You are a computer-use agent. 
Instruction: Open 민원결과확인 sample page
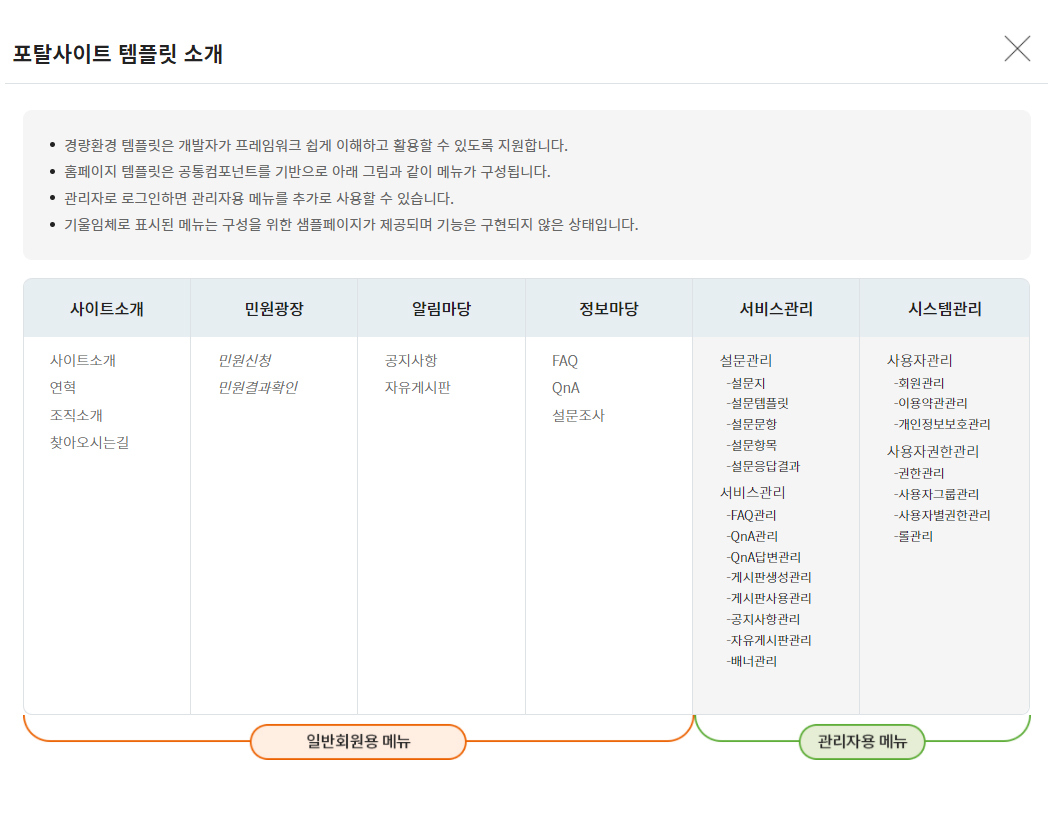coord(257,387)
